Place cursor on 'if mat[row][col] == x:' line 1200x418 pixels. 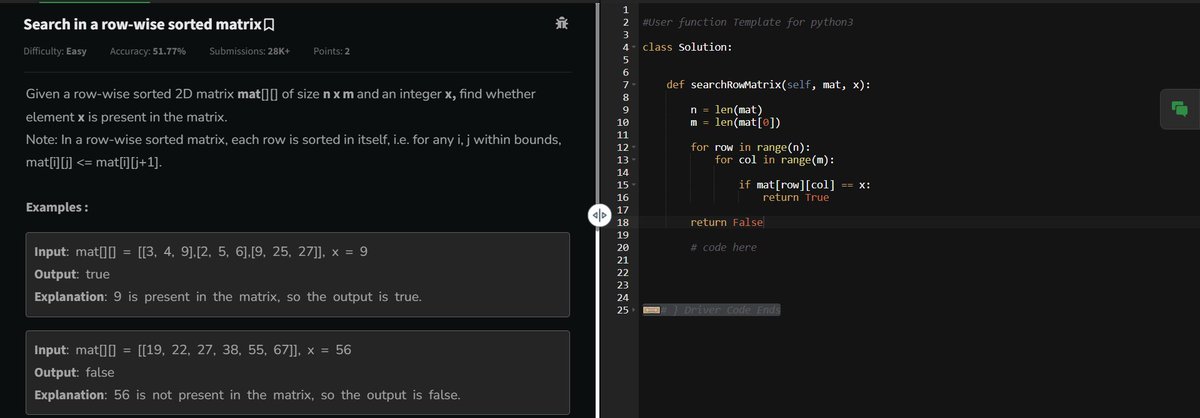click(x=804, y=185)
